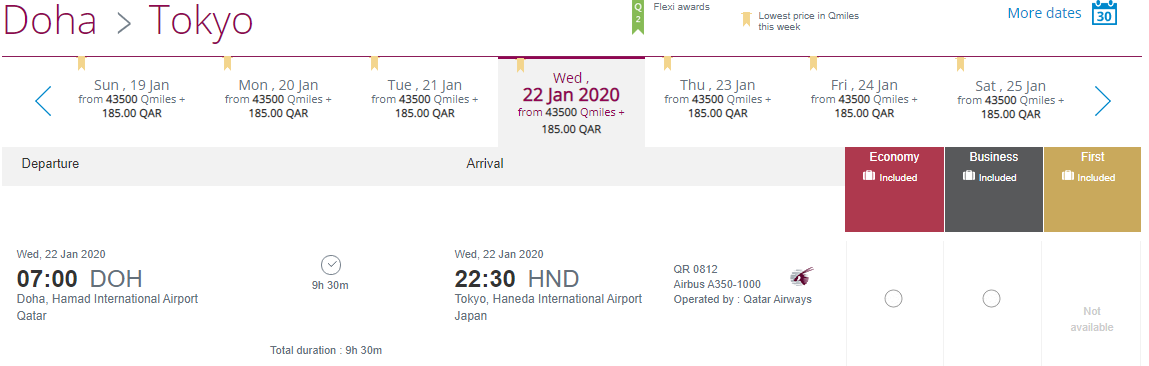Switch to the Thu, 23 Jan date tab
The image size is (1149, 366).
[x=717, y=98]
